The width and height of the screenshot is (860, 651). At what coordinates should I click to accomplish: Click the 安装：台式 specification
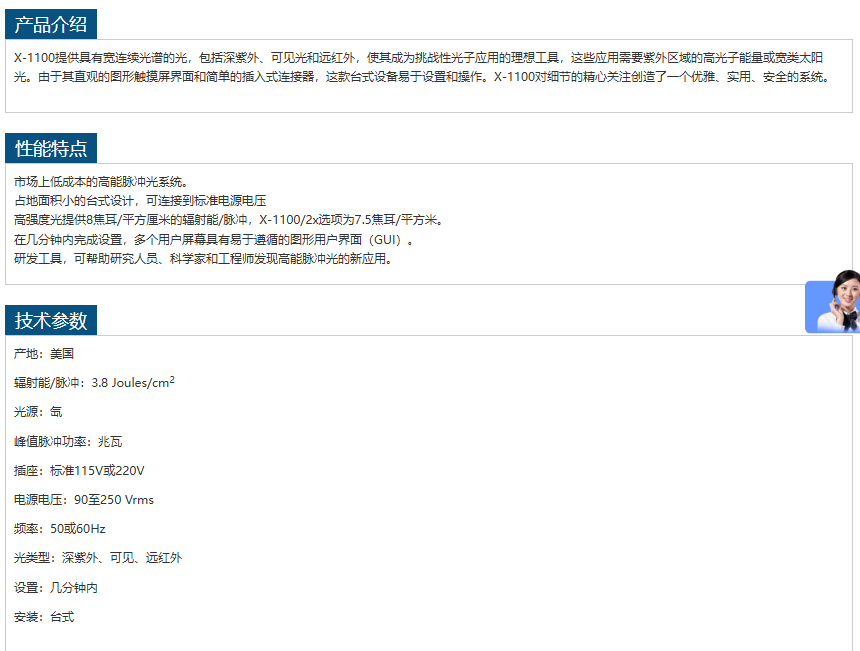[x=44, y=617]
